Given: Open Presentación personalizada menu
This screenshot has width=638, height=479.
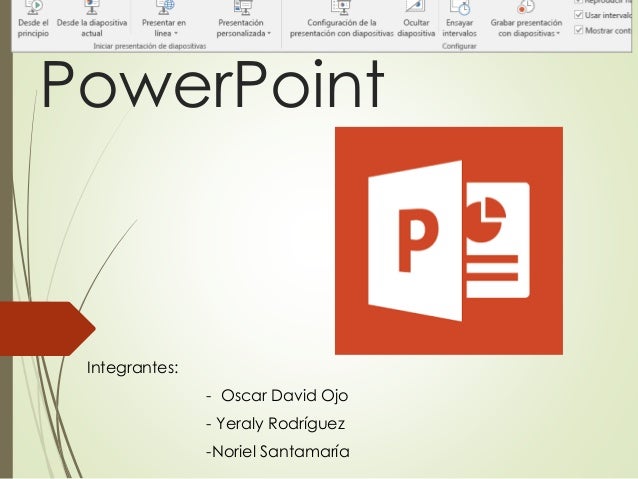Looking at the screenshot, I should pyautogui.click(x=243, y=20).
